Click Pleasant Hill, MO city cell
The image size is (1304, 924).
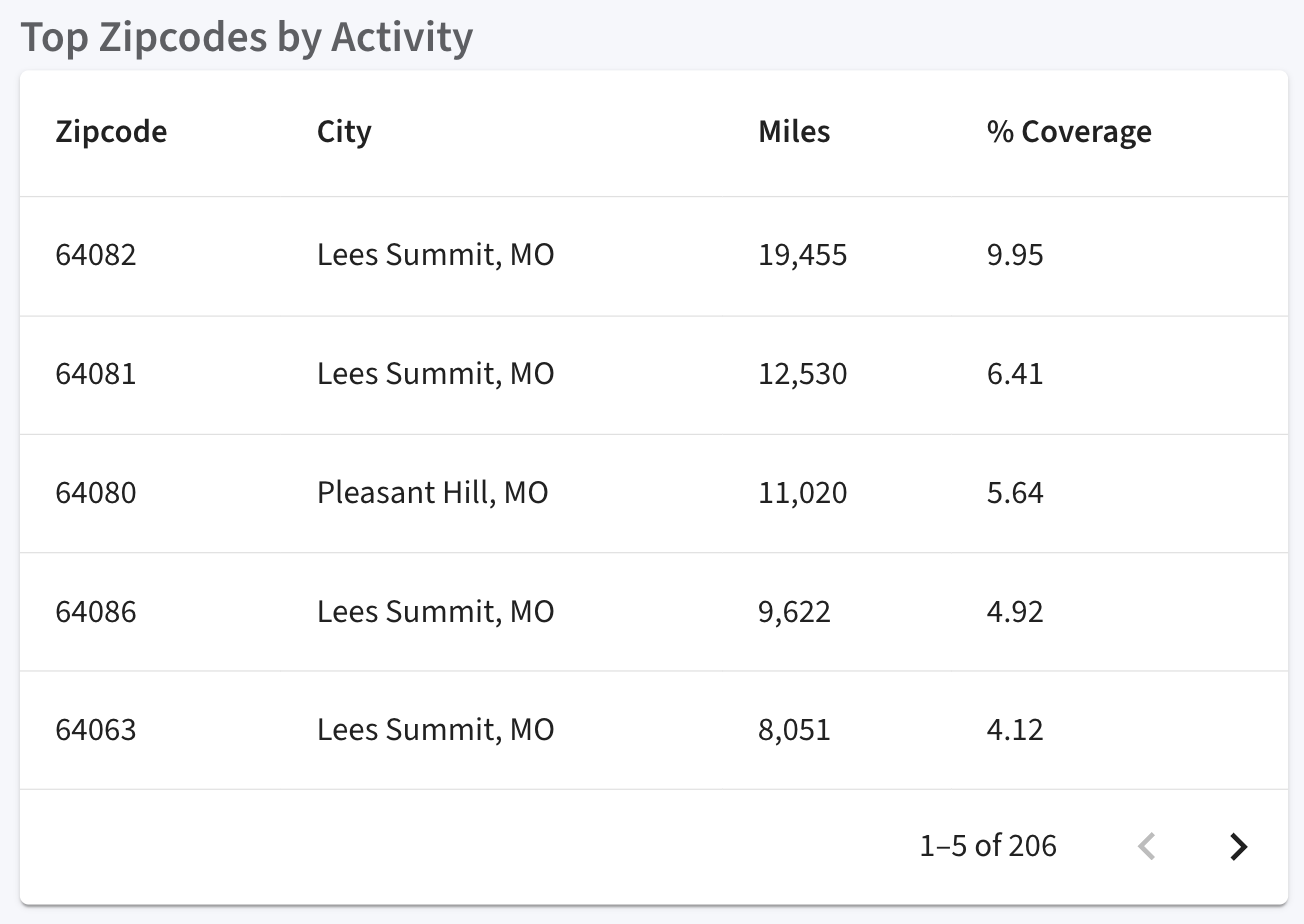pos(433,493)
